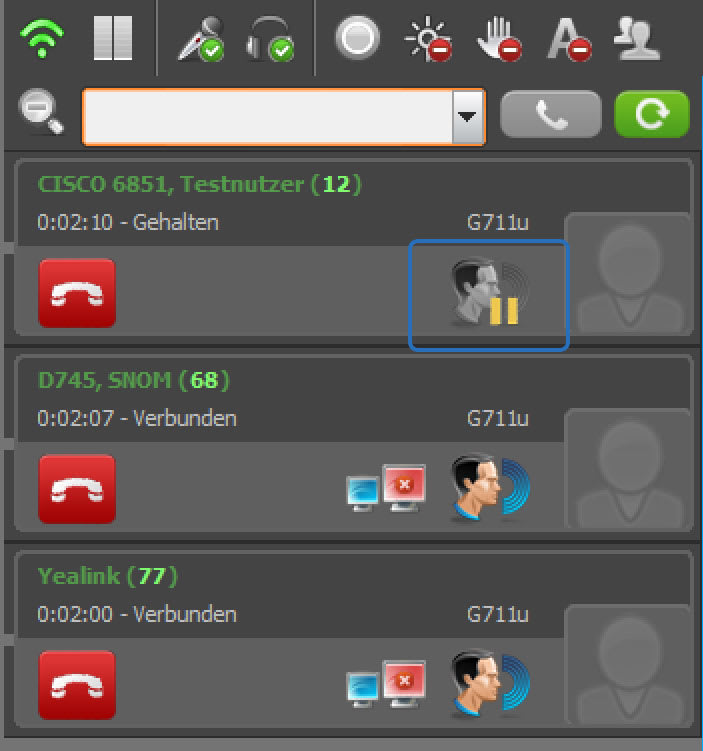Expand the number history dropdown arrow

coord(467,116)
